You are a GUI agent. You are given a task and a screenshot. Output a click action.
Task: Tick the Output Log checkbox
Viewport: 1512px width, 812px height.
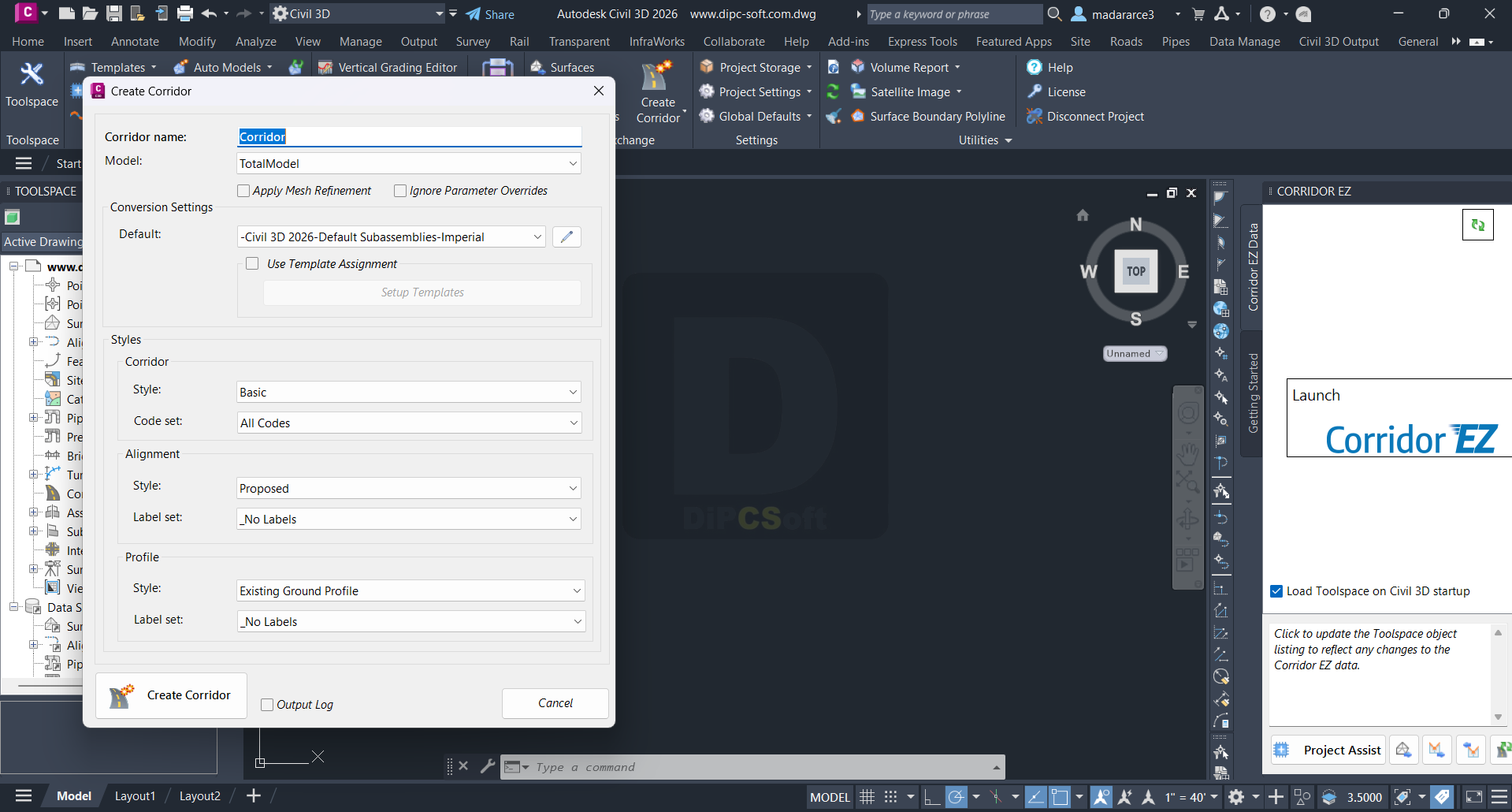pyautogui.click(x=267, y=705)
